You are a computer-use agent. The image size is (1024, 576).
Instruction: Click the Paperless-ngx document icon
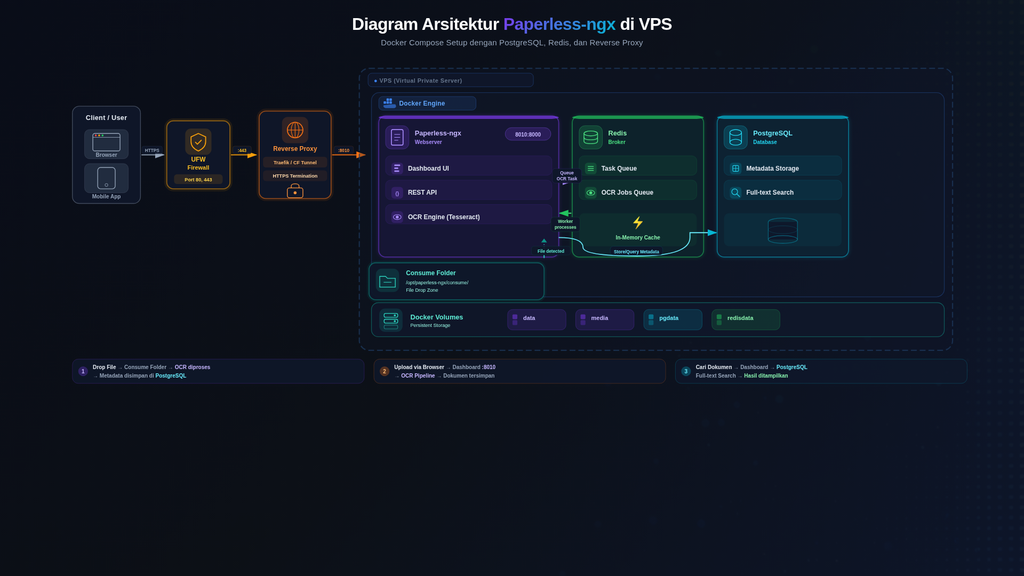tap(397, 137)
